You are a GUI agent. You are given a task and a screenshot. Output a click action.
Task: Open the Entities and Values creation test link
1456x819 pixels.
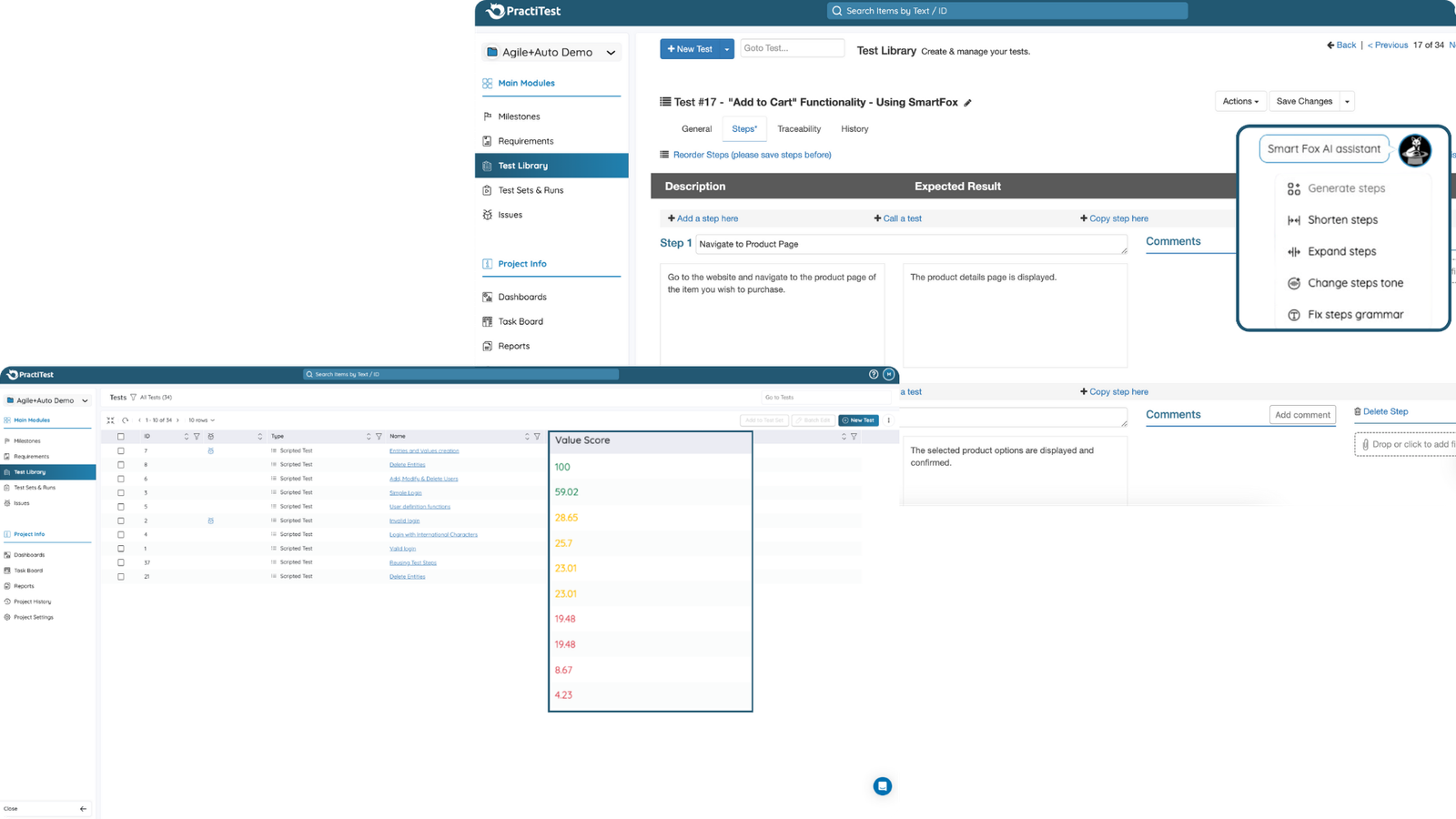click(x=424, y=450)
